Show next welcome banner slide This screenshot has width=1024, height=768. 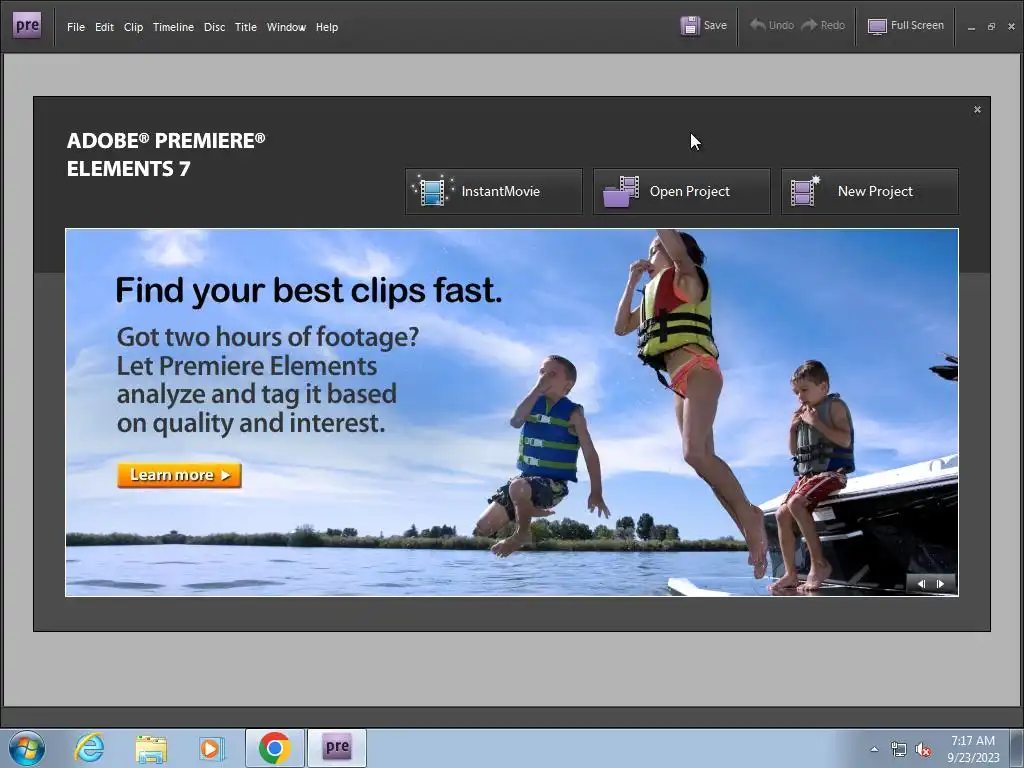940,584
